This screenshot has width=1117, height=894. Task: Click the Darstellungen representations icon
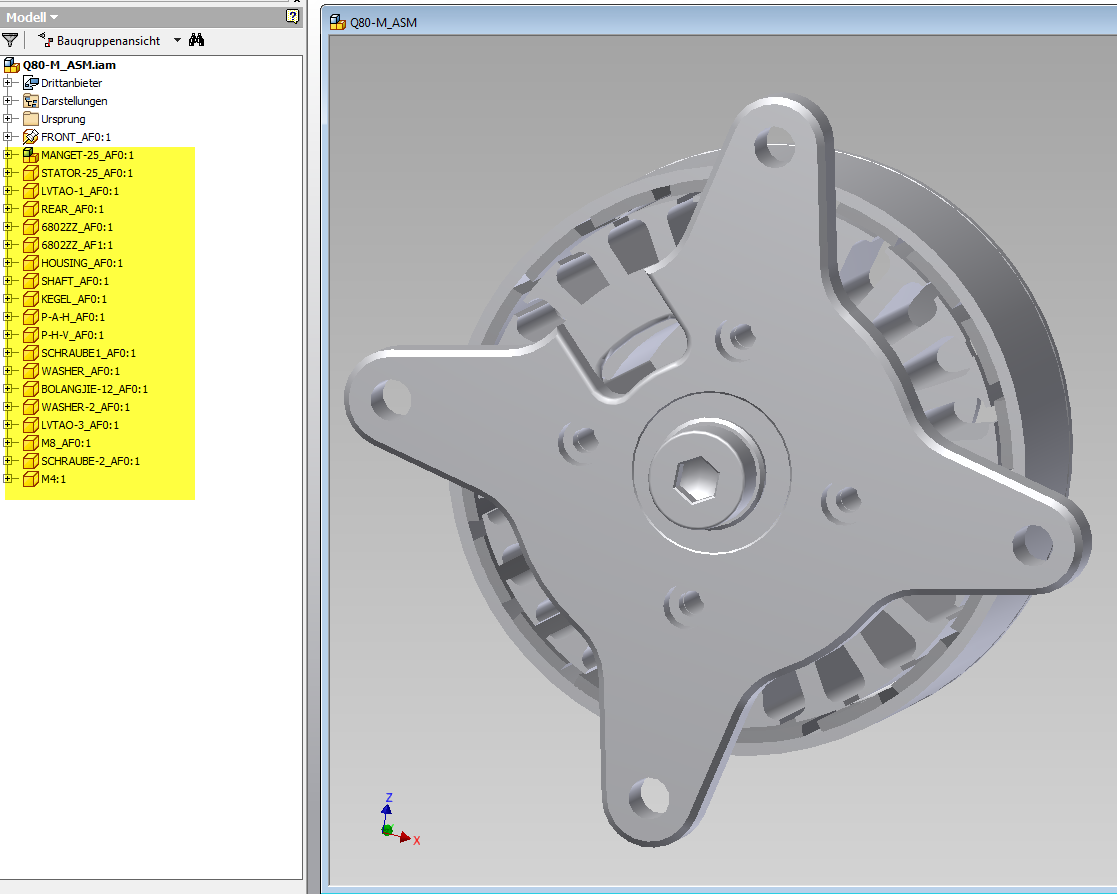(31, 100)
